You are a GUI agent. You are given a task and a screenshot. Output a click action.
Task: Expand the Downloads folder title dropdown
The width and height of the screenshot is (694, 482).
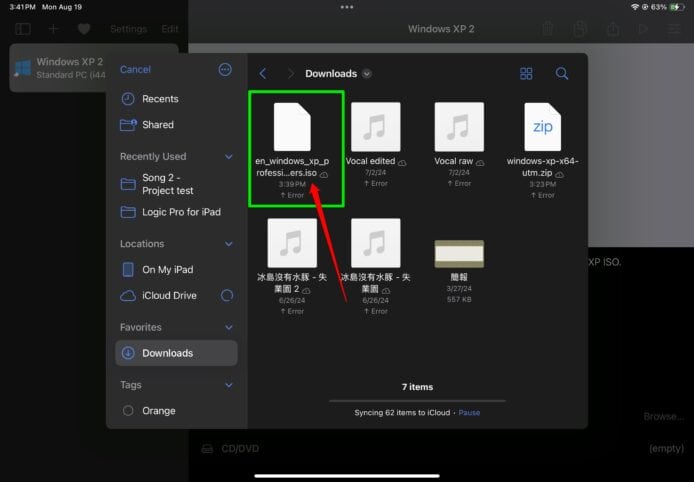[367, 74]
